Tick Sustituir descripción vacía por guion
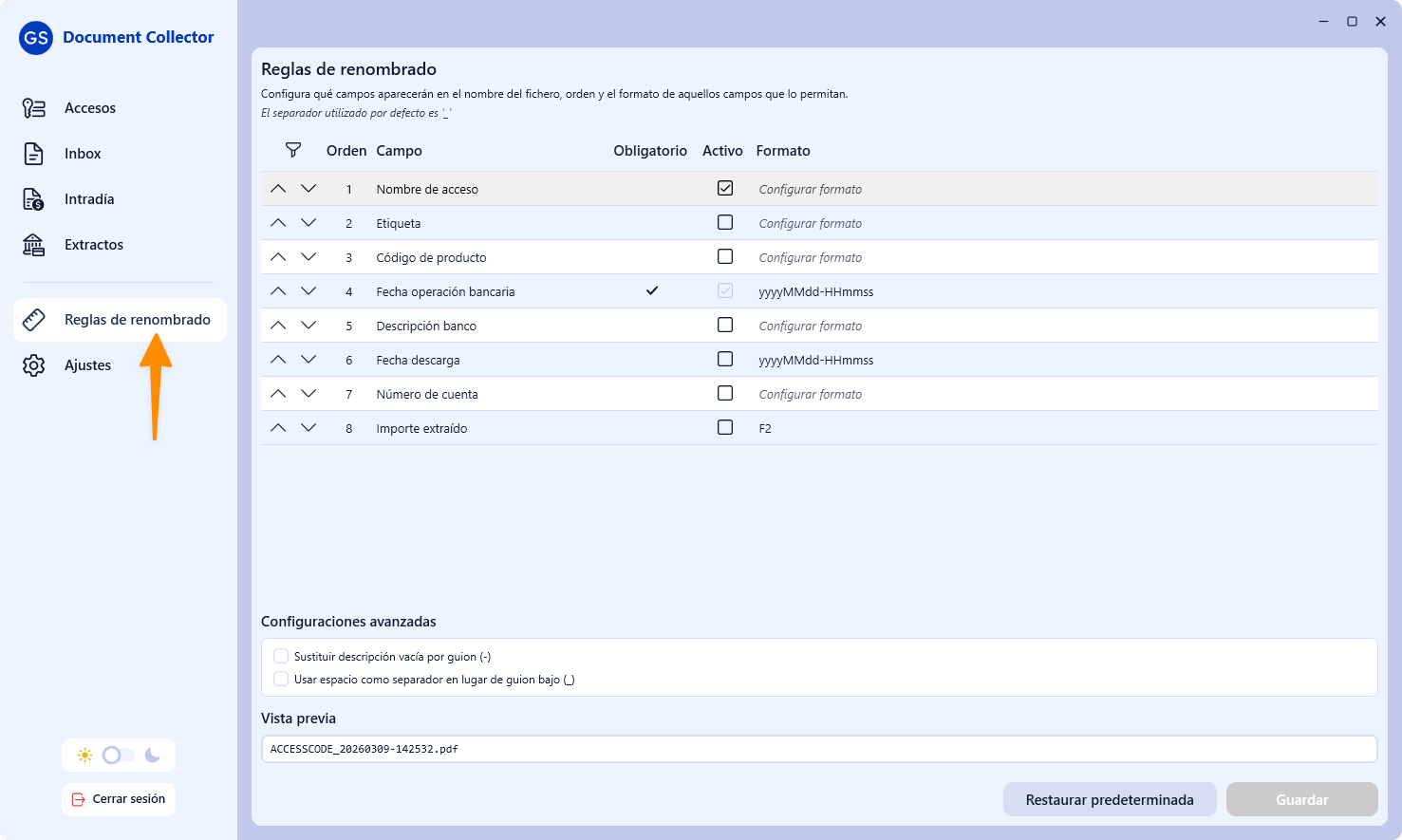The width and height of the screenshot is (1402, 840). [281, 656]
